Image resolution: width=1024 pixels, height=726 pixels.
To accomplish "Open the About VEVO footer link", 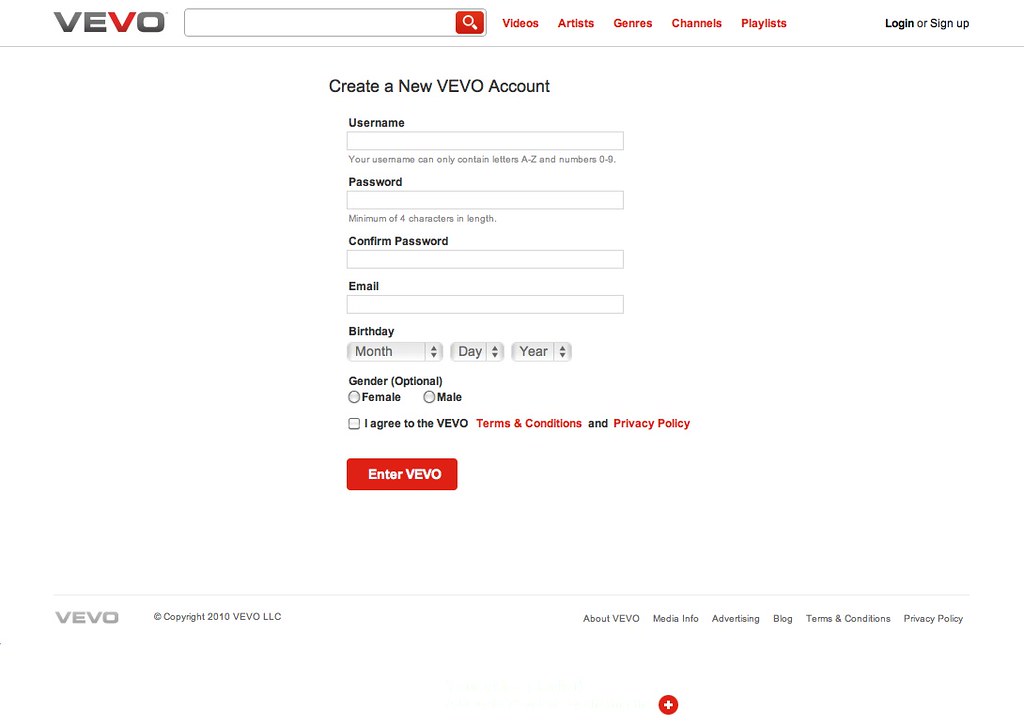I will [x=610, y=618].
